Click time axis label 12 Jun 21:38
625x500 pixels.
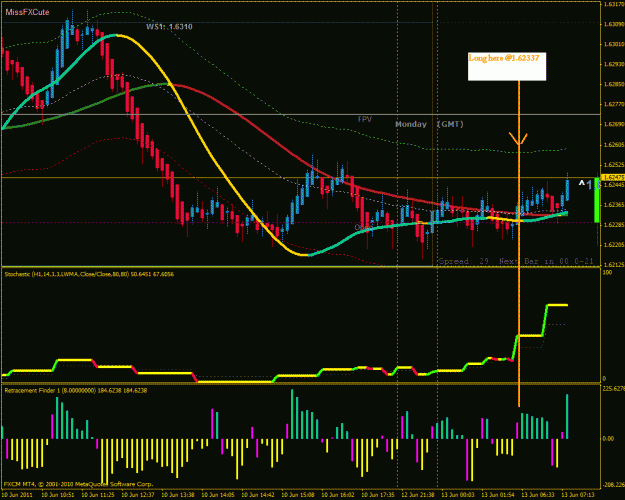click(418, 495)
